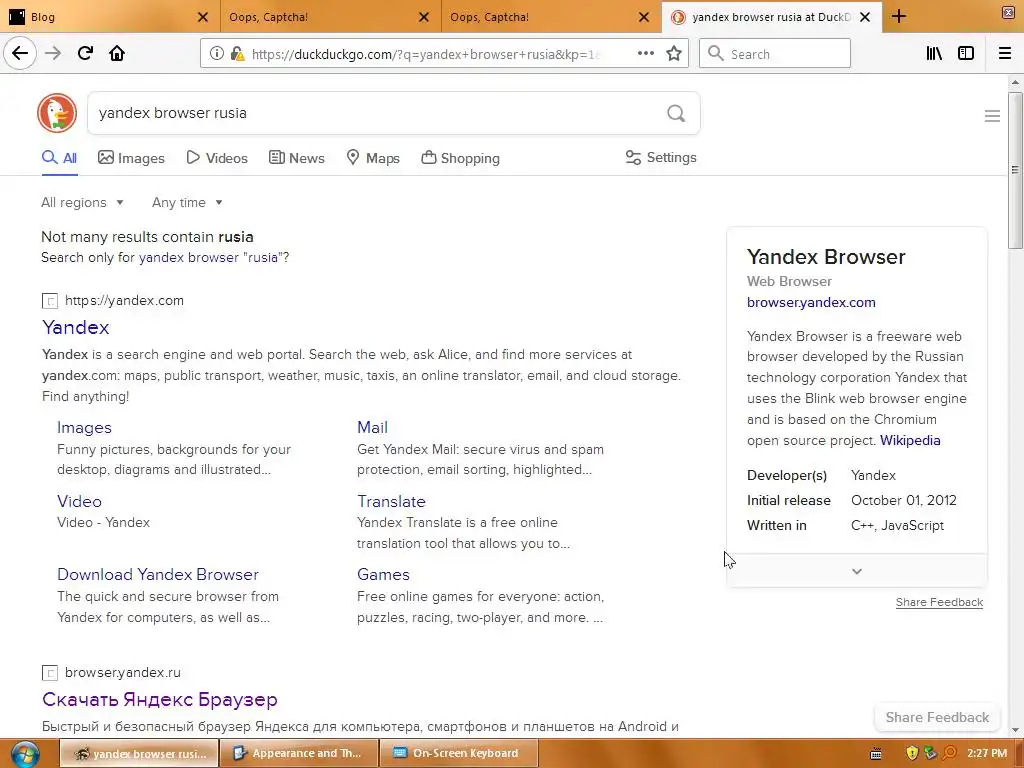This screenshot has width=1024, height=768.
Task: Bookmark this page with the star
Action: [x=674, y=54]
